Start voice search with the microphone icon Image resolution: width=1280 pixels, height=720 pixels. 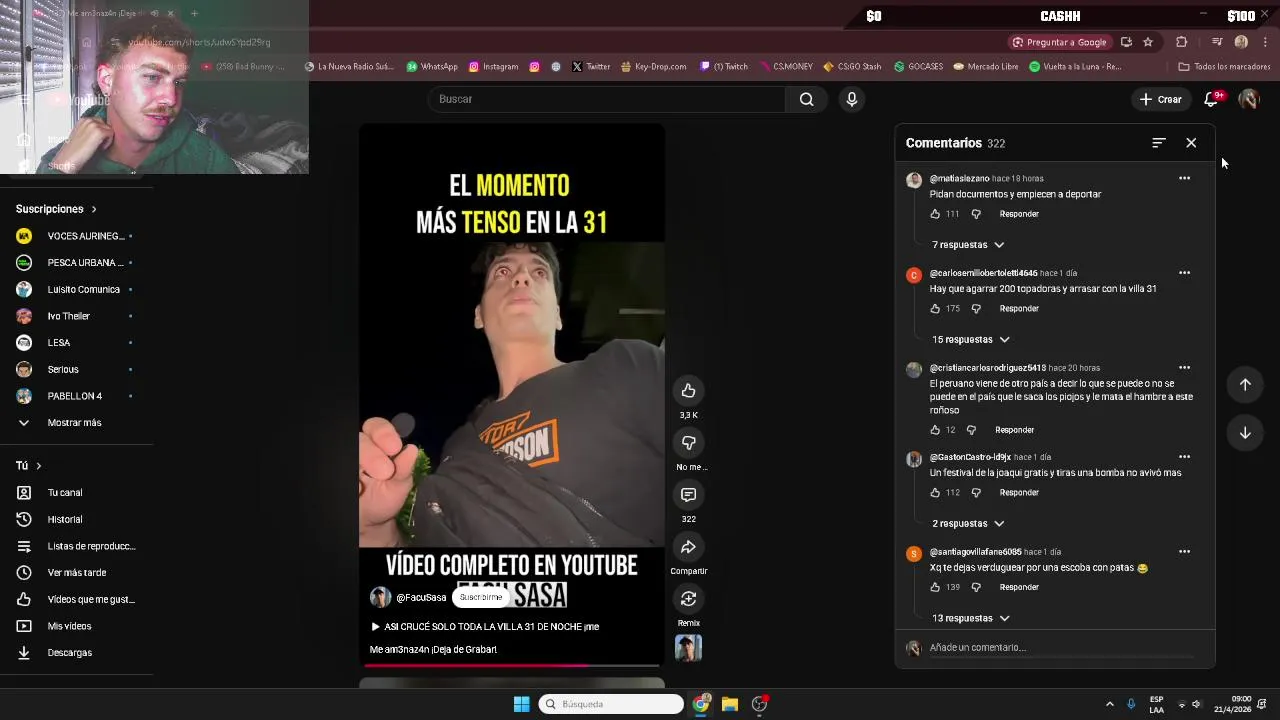tap(851, 99)
